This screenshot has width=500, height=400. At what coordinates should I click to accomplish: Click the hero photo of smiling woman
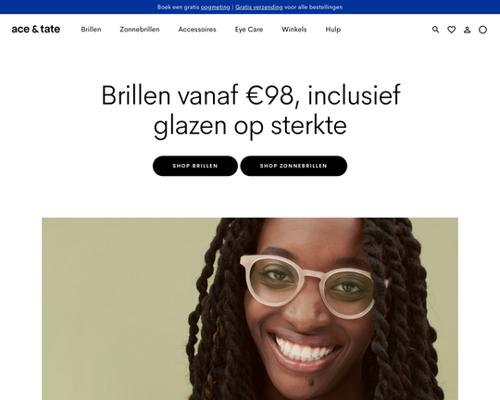[250, 309]
